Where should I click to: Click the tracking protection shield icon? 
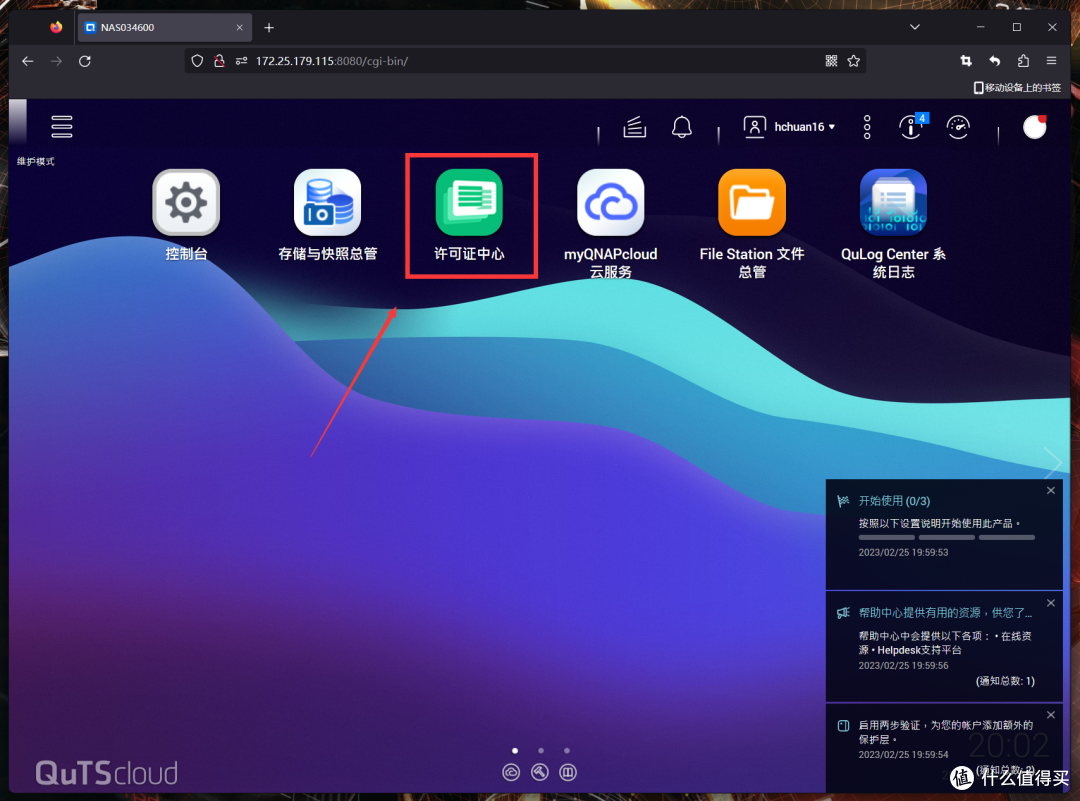point(197,61)
